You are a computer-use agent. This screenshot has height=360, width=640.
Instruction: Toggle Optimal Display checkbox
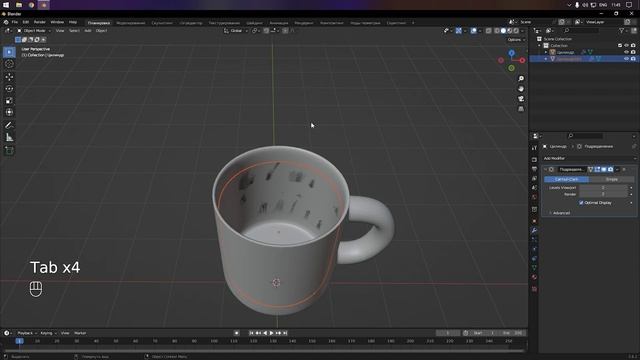click(x=581, y=202)
